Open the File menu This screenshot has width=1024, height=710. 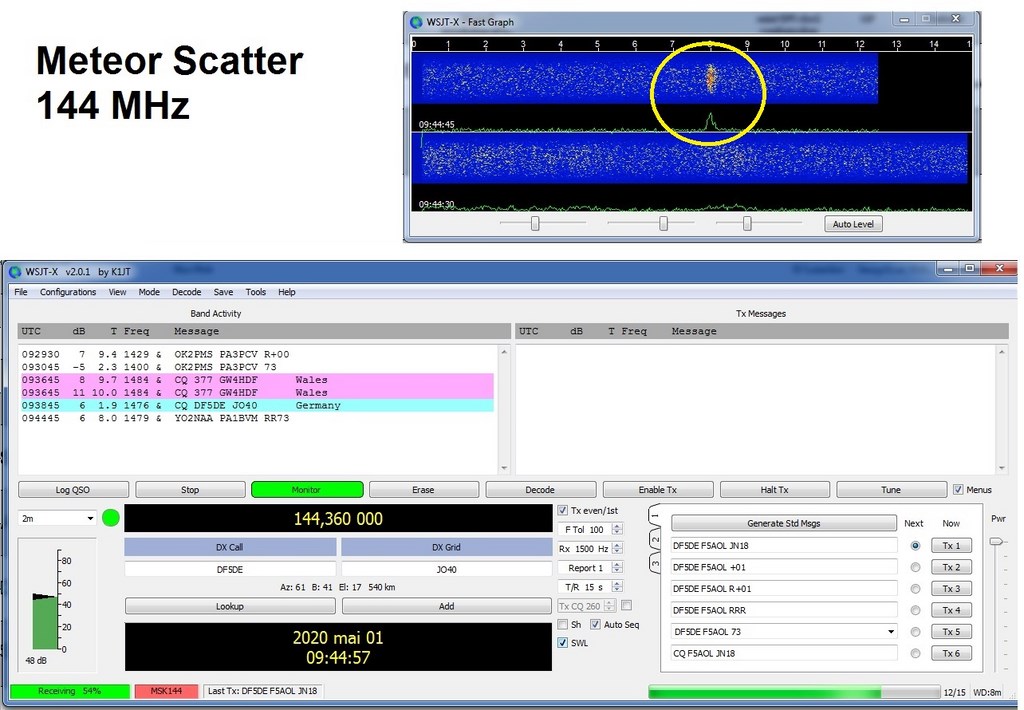click(21, 292)
